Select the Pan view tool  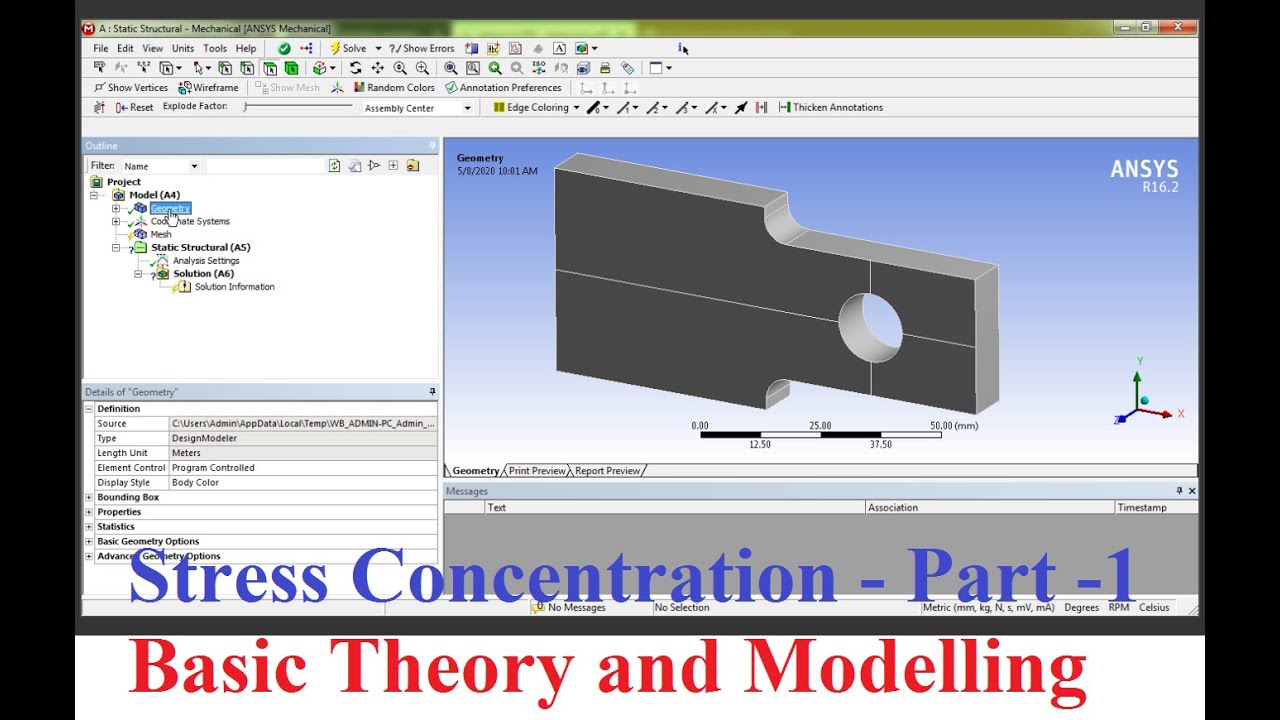(x=377, y=68)
